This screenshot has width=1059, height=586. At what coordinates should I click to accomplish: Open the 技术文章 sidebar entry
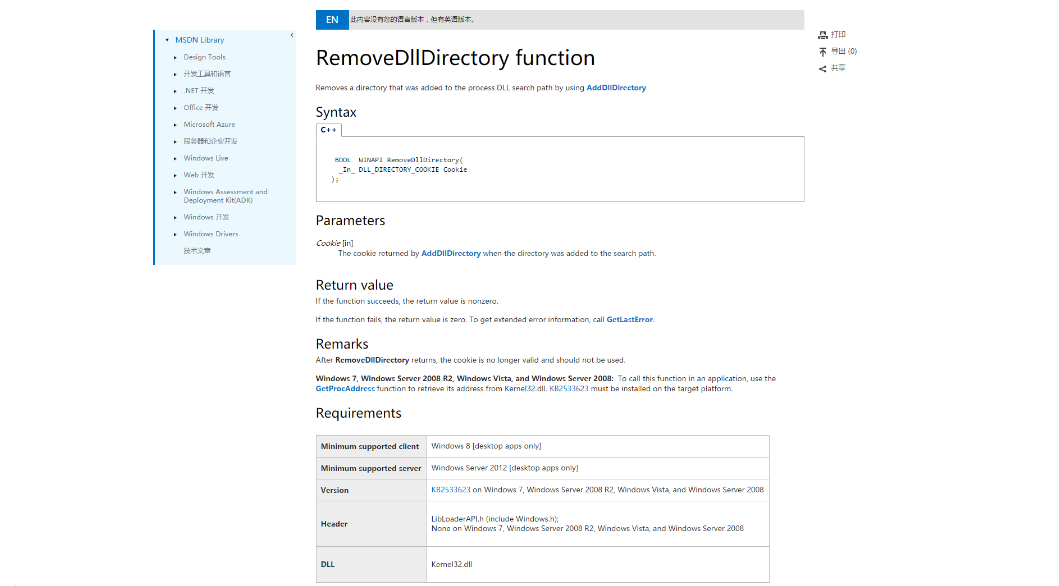[197, 251]
